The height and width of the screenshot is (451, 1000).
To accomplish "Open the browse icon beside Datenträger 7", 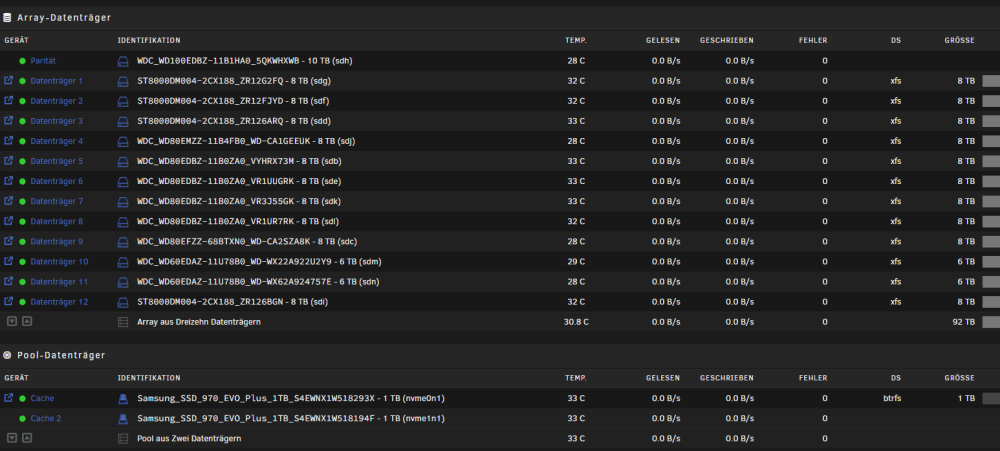I will click(x=8, y=201).
